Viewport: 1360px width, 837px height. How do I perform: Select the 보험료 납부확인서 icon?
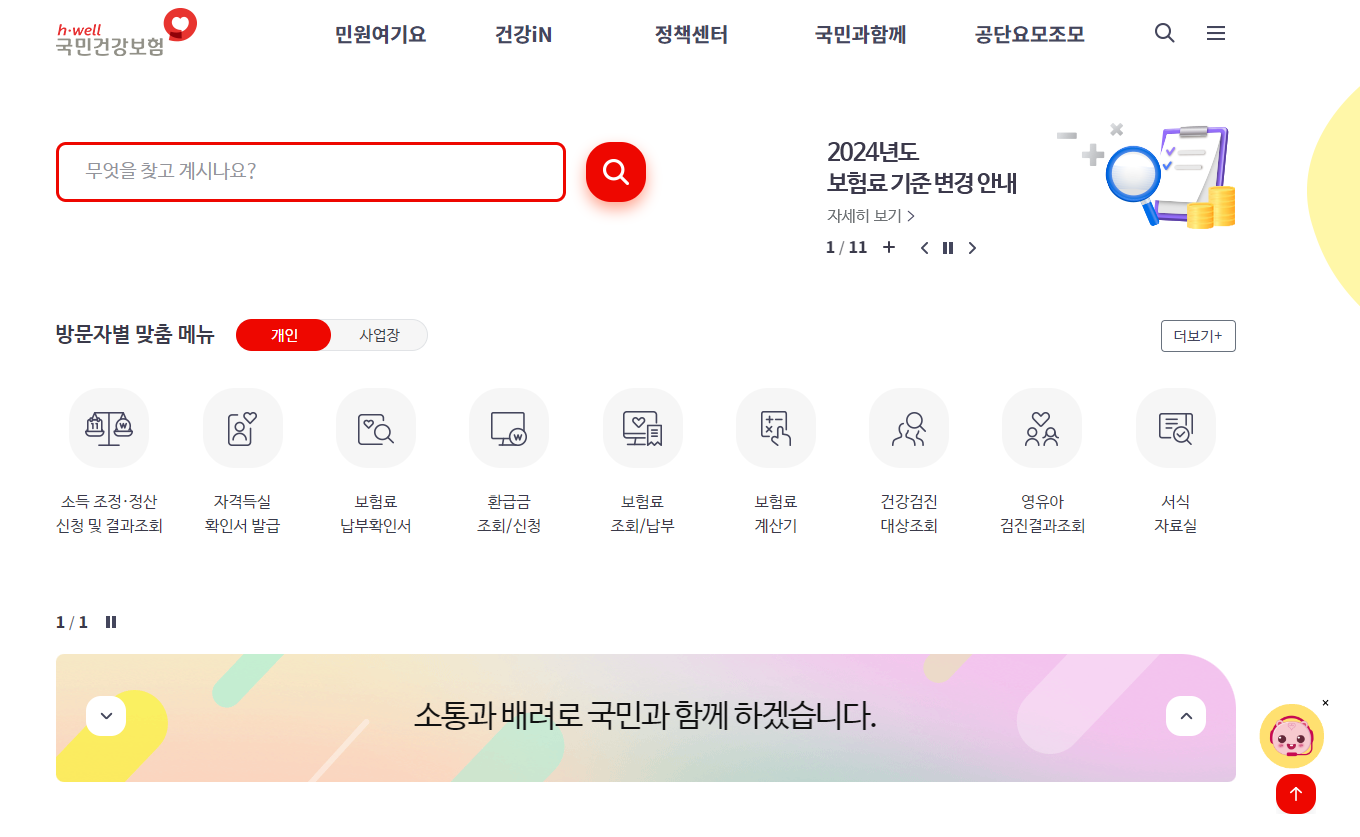coord(375,427)
